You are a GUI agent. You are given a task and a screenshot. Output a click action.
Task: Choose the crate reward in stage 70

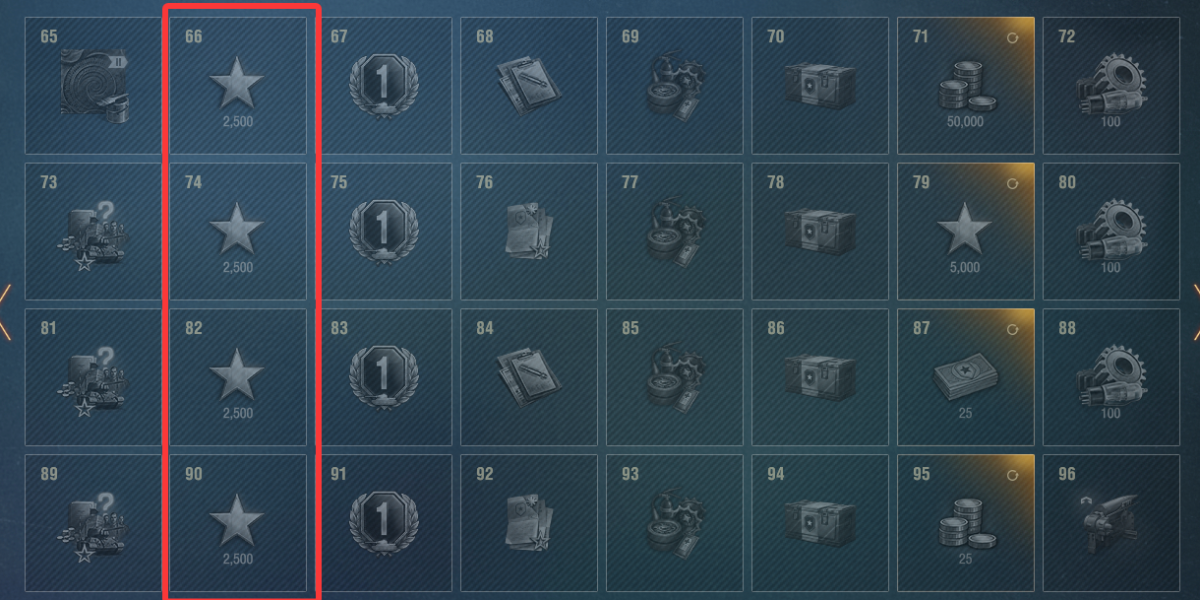pos(819,86)
